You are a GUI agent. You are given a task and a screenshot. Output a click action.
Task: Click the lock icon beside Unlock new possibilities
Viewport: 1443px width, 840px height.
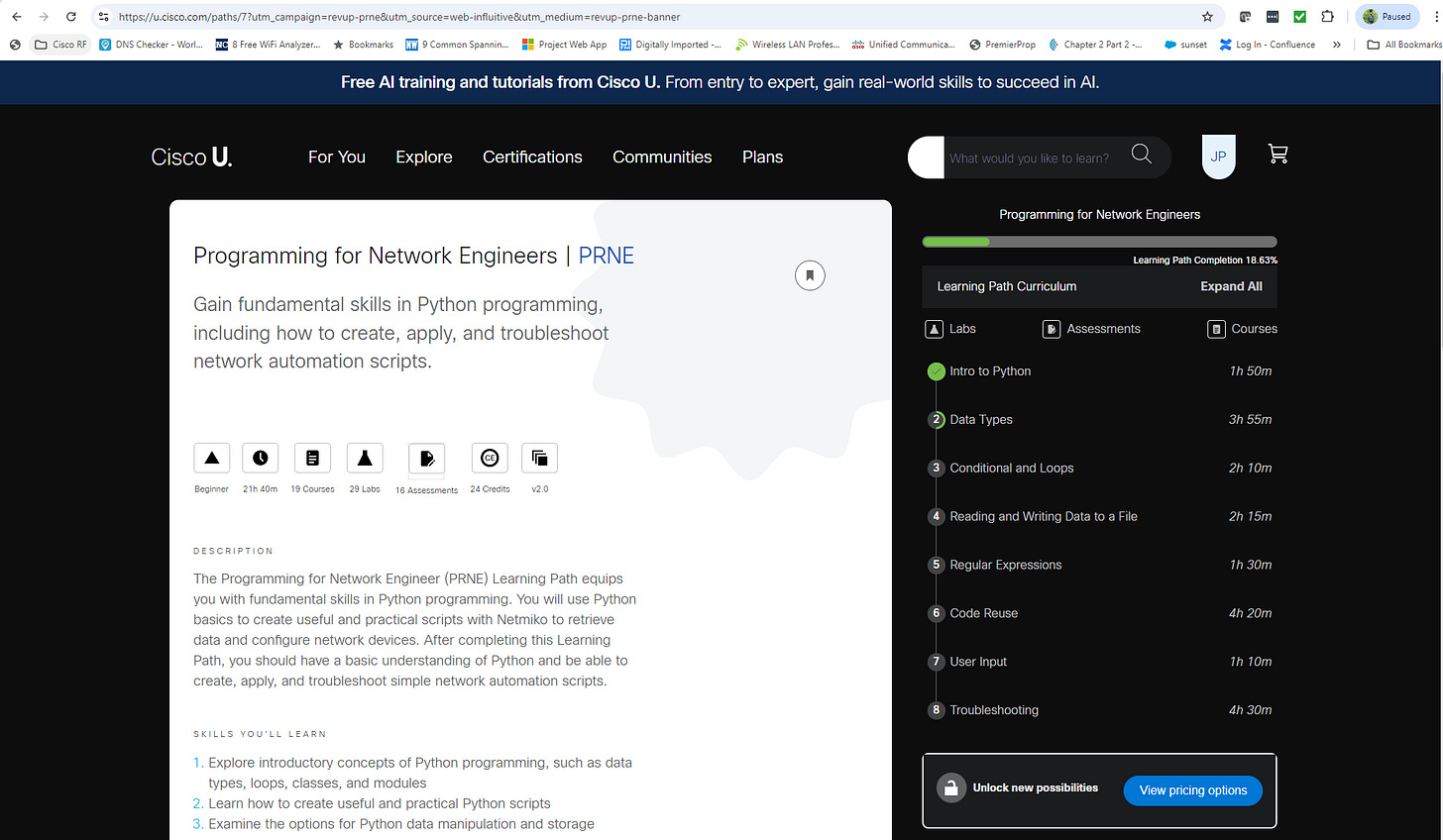click(x=951, y=788)
